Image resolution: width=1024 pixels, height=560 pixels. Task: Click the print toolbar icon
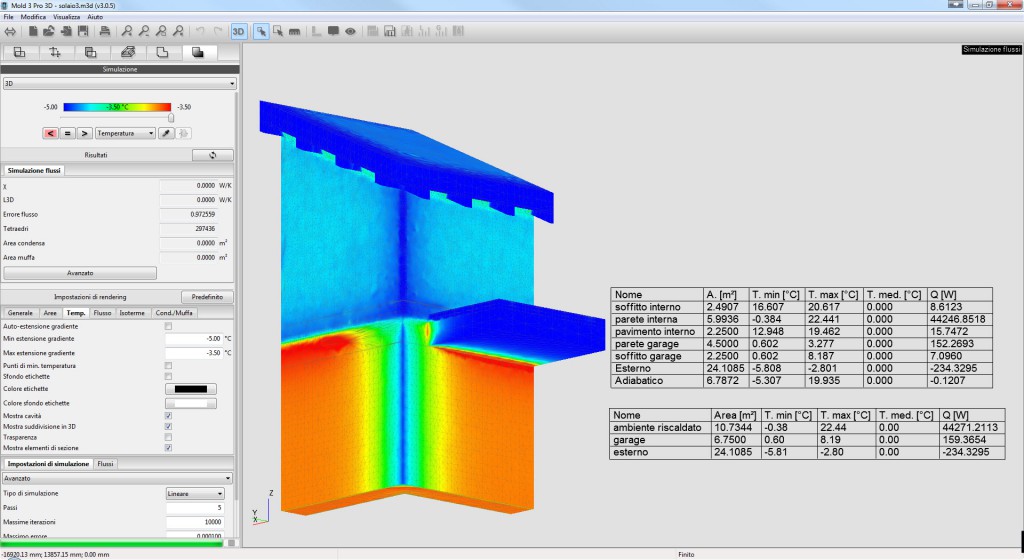(105, 31)
